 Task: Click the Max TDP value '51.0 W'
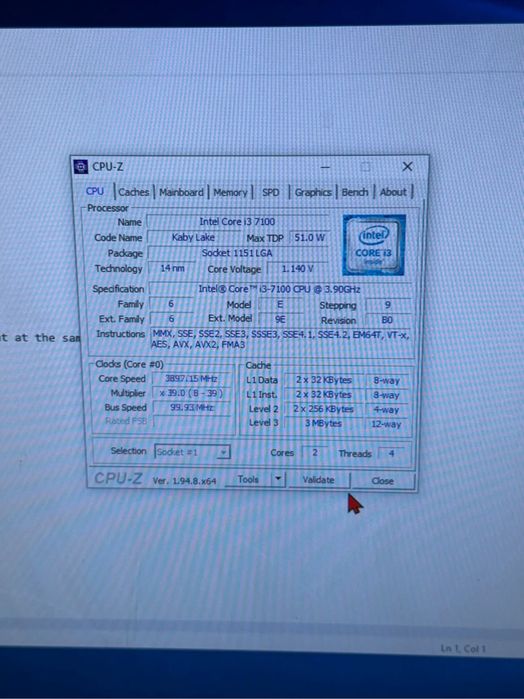pyautogui.click(x=309, y=238)
